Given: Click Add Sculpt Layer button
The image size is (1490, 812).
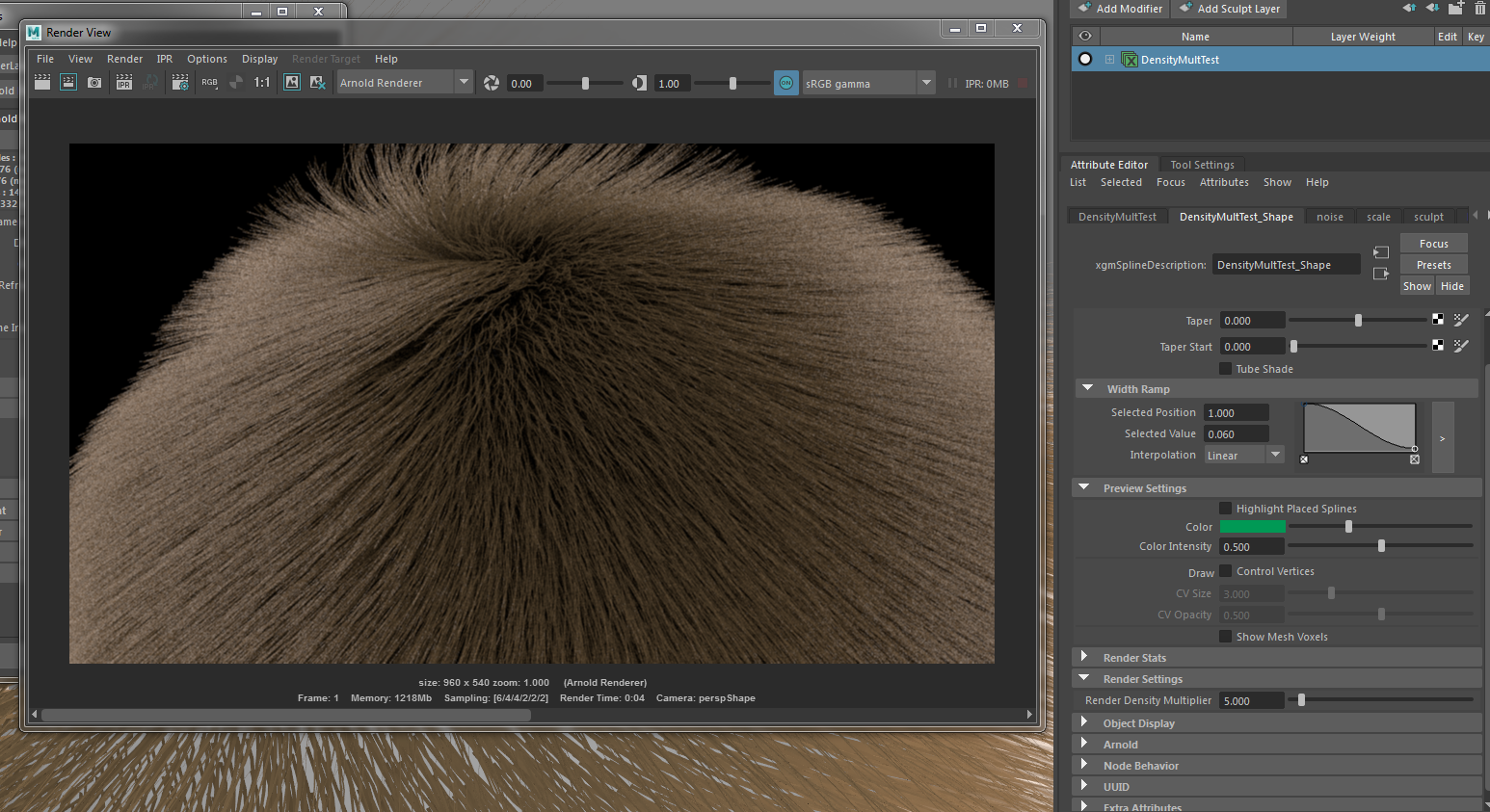Looking at the screenshot, I should coord(1230,9).
